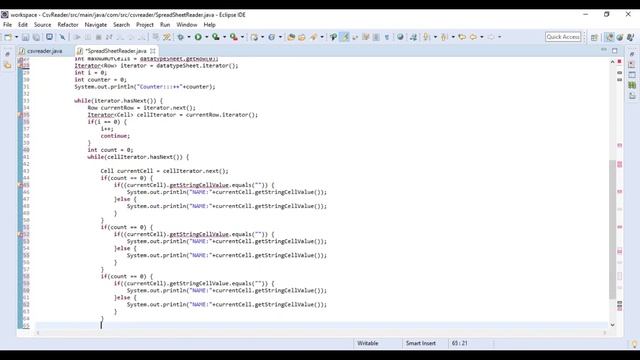Click the Open Perspective icon
Viewport: 640px width, 360px height.
click(x=594, y=37)
